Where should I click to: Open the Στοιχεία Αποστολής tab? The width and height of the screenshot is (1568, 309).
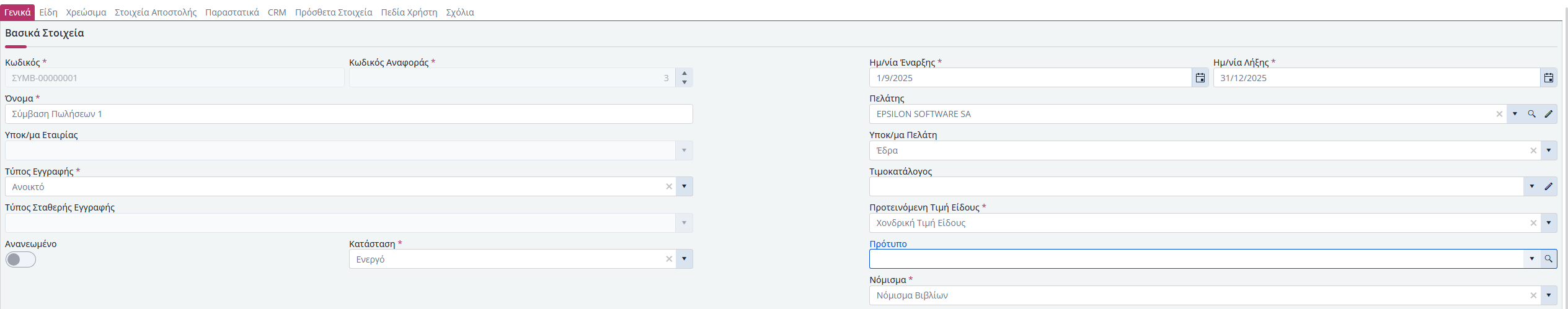tap(156, 12)
